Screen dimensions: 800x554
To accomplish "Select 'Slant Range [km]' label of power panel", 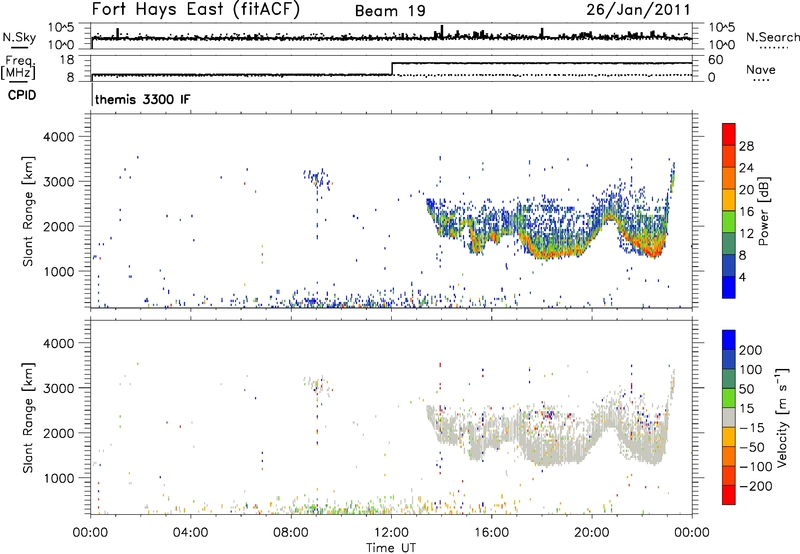I will coord(28,211).
